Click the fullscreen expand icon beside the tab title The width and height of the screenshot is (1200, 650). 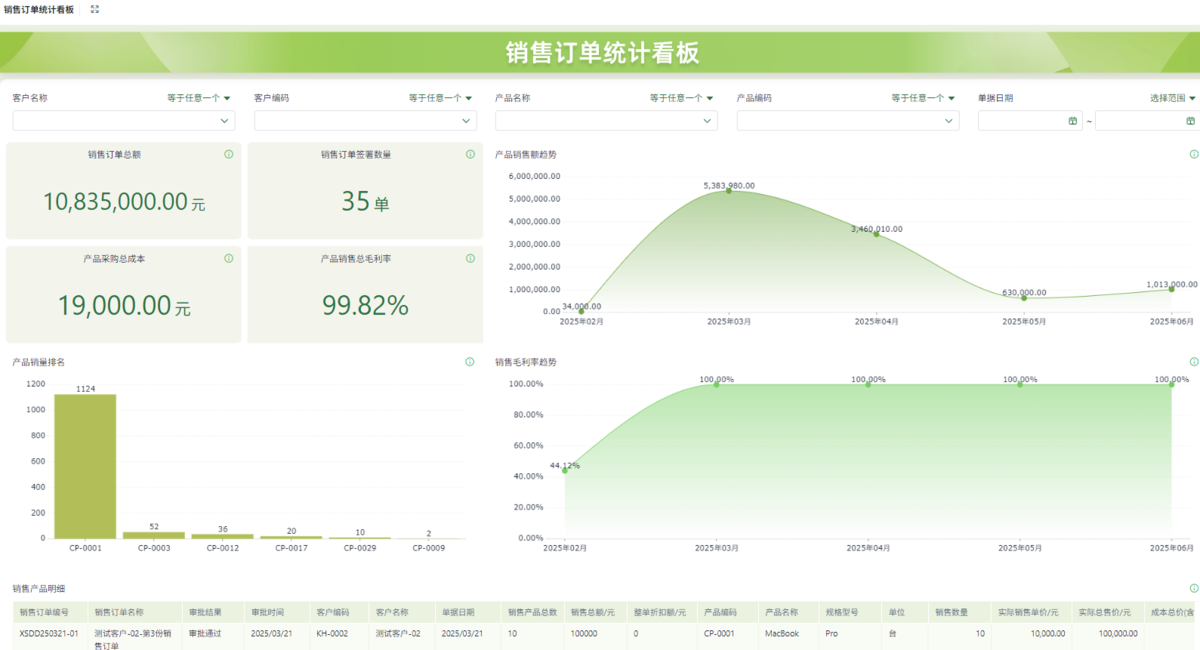point(95,9)
